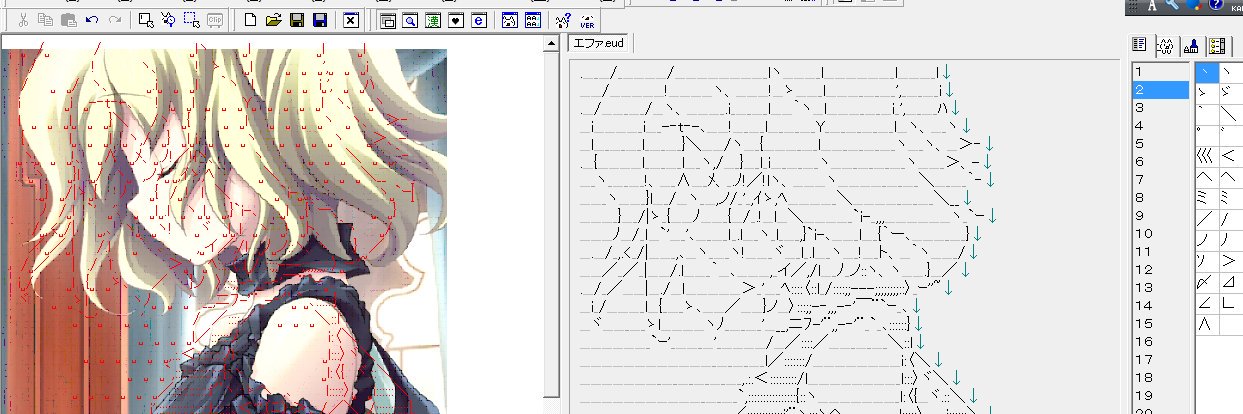Viewport: 1243px width, 414px height.
Task: Pick the 巛 triple-chevron character cell
Action: pos(1206,156)
